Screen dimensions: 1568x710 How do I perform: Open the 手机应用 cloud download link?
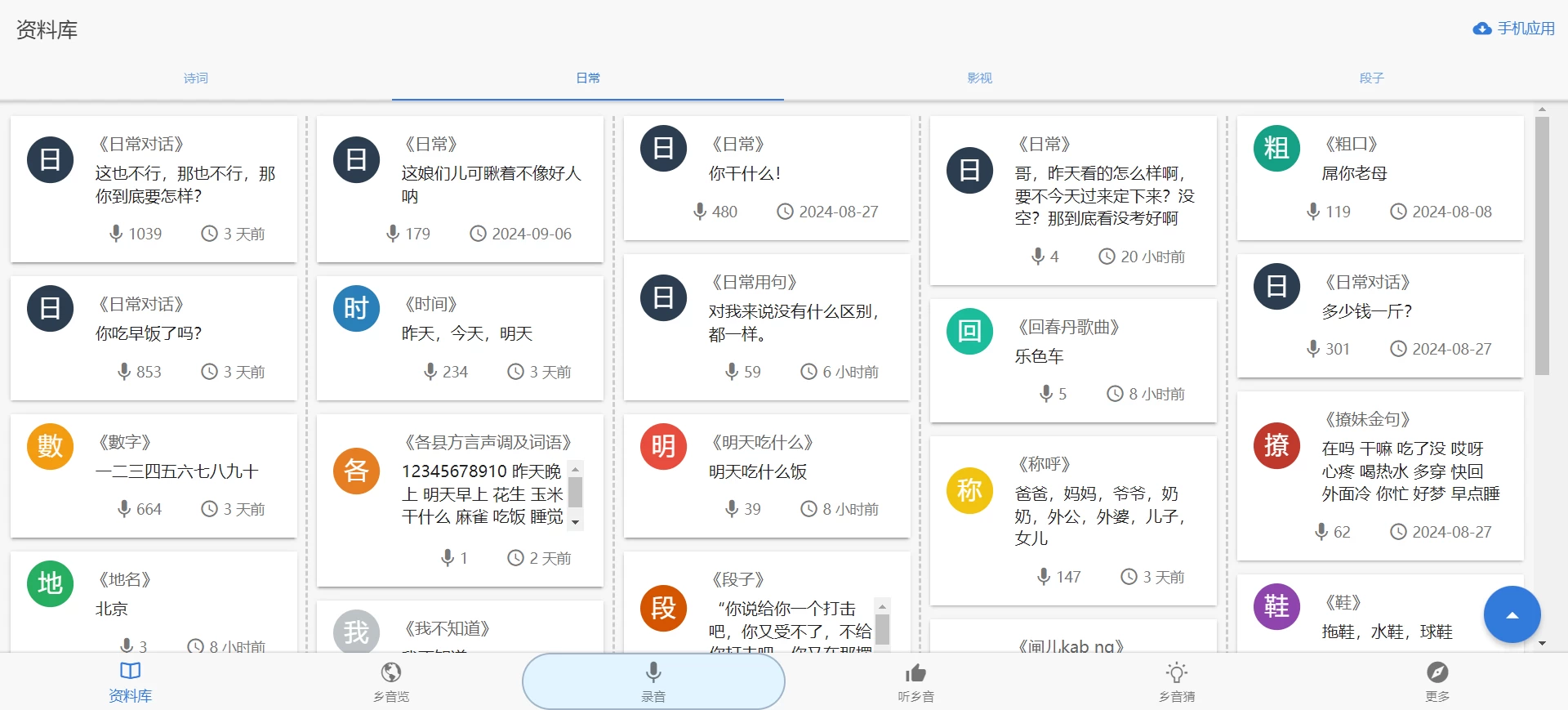1514,29
